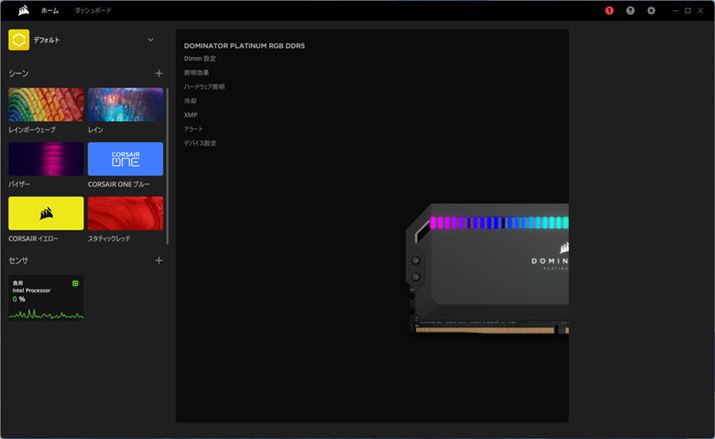Expand the デフォルト profile dropdown chevron

(x=151, y=40)
